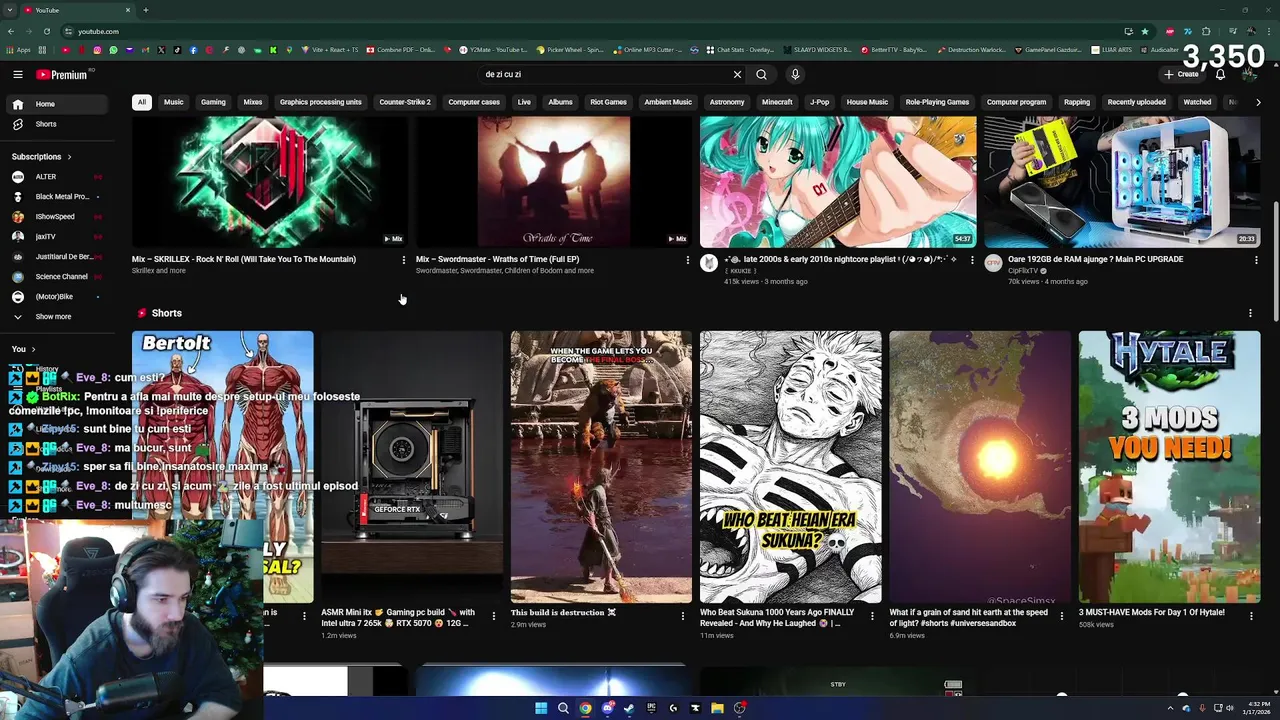Image resolution: width=1280 pixels, height=720 pixels.
Task: Open options for the ASMR Mini itx short
Action: click(x=493, y=616)
